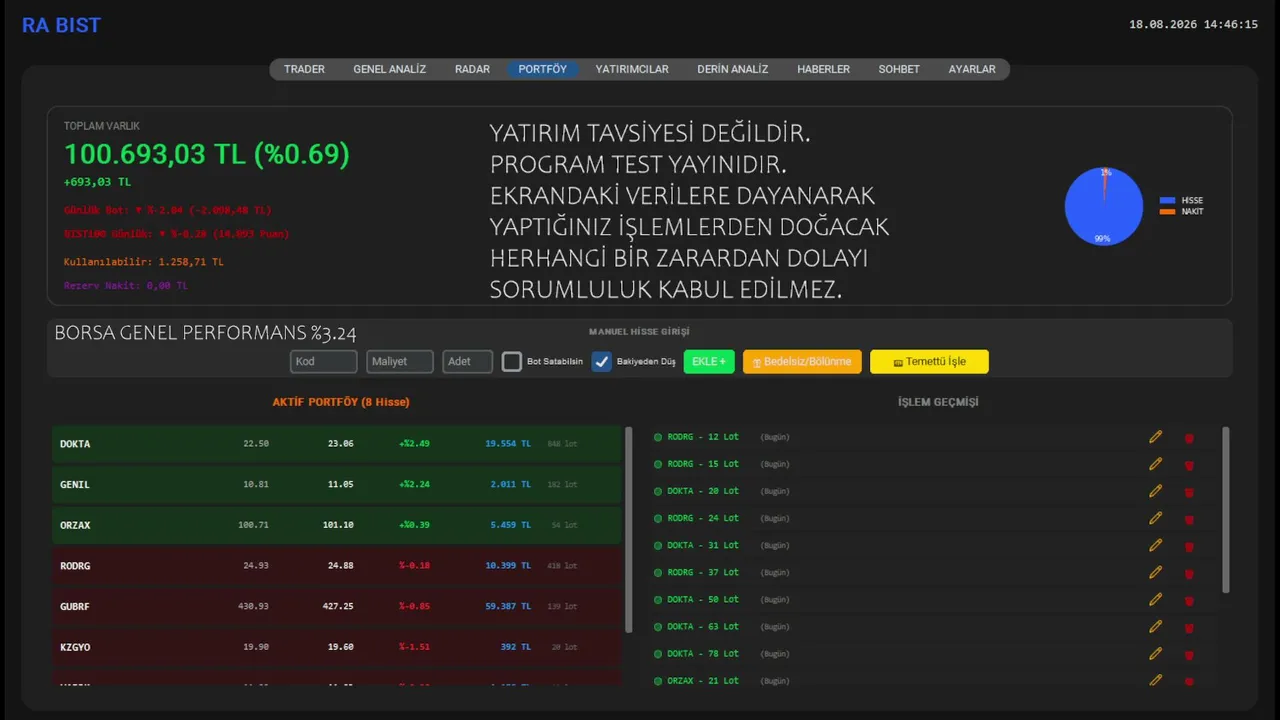
Task: Delete the DOKTA - 78 Lot transaction
Action: (x=1189, y=654)
